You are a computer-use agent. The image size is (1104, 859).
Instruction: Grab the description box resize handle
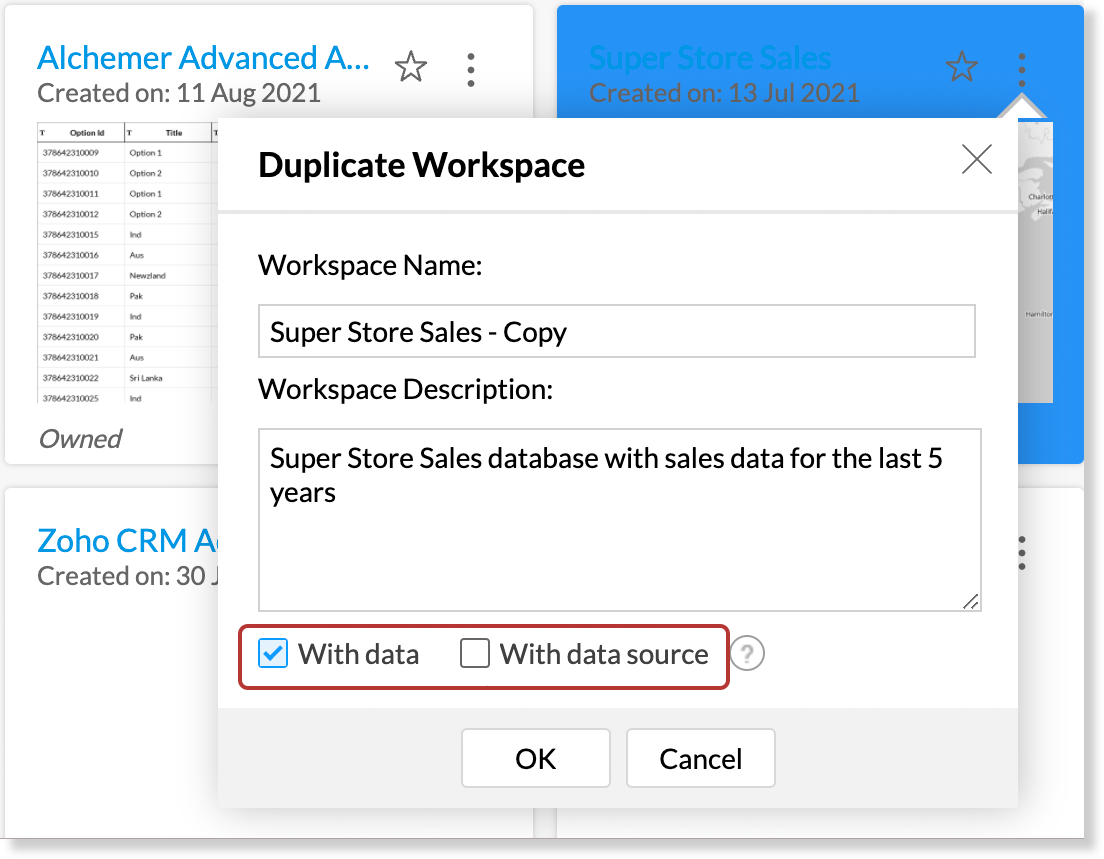click(970, 601)
